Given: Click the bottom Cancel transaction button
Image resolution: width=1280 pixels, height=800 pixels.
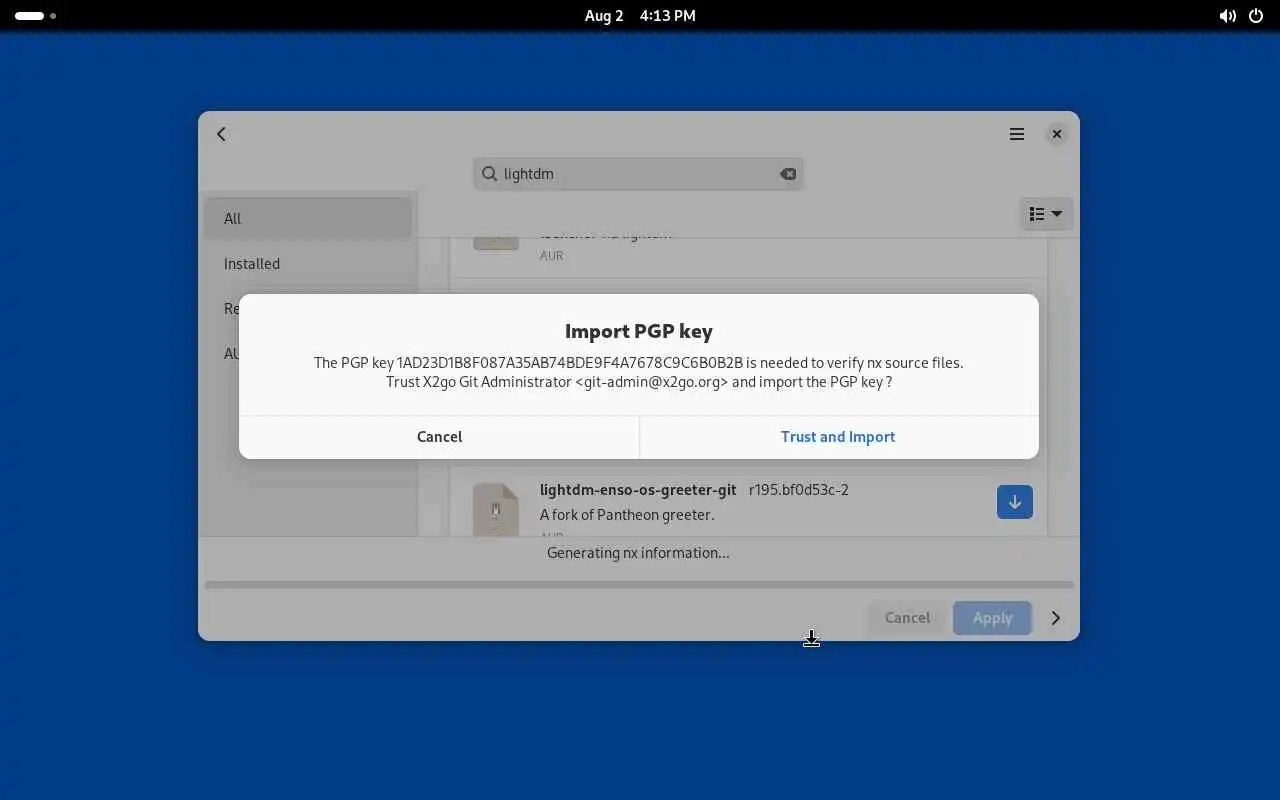Looking at the screenshot, I should (x=907, y=618).
